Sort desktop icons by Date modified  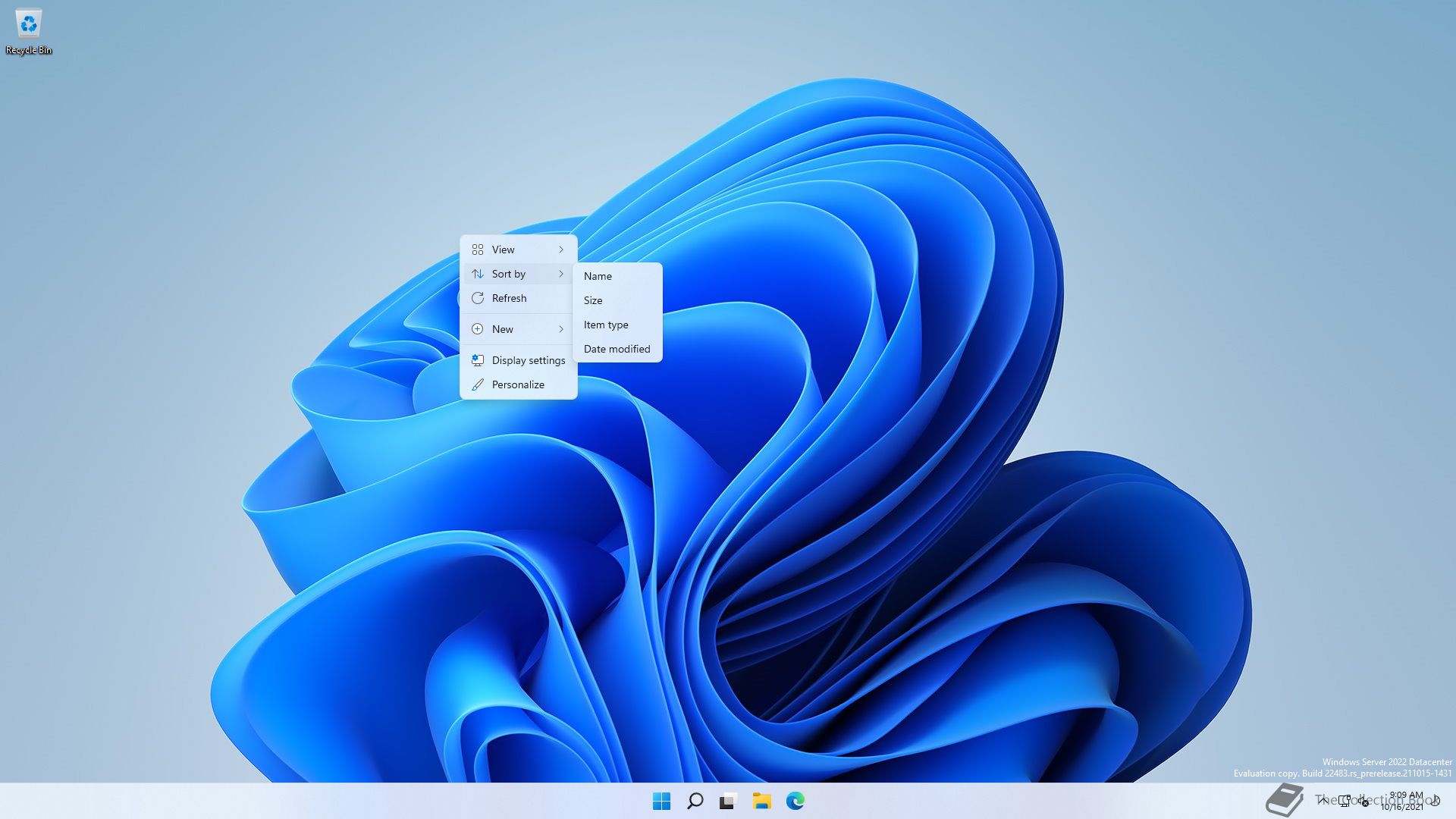tap(617, 349)
